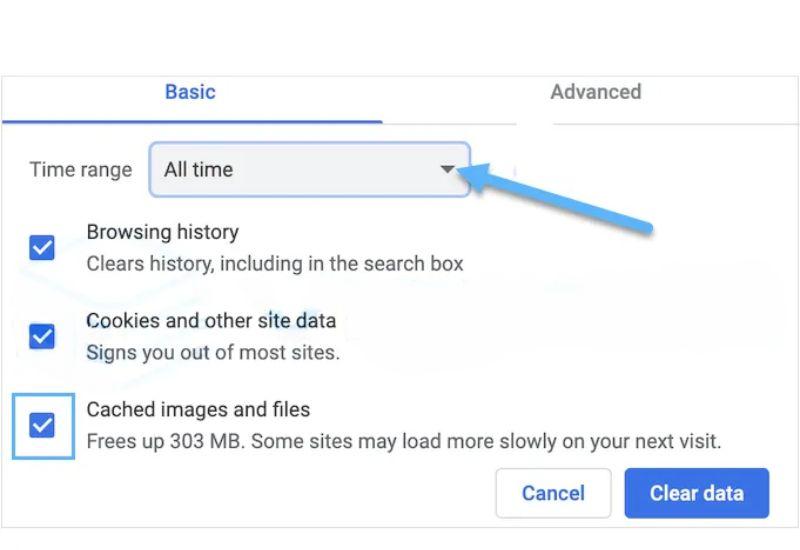Click the Time range label
The height and width of the screenshot is (550, 800).
(x=81, y=170)
